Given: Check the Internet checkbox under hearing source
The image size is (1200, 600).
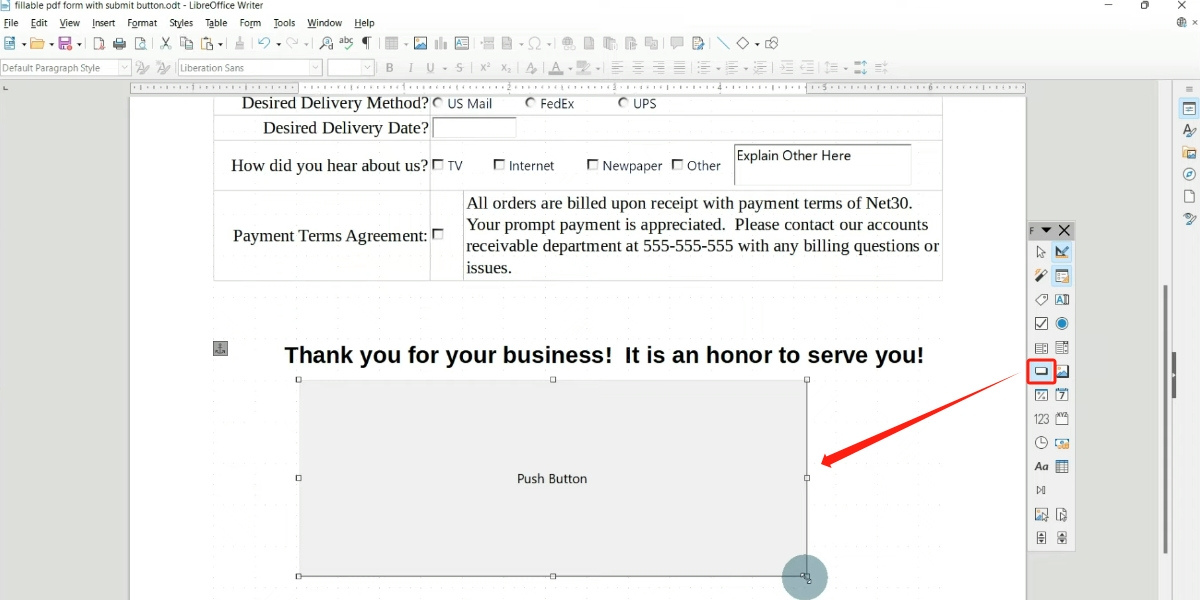Looking at the screenshot, I should coord(499,164).
